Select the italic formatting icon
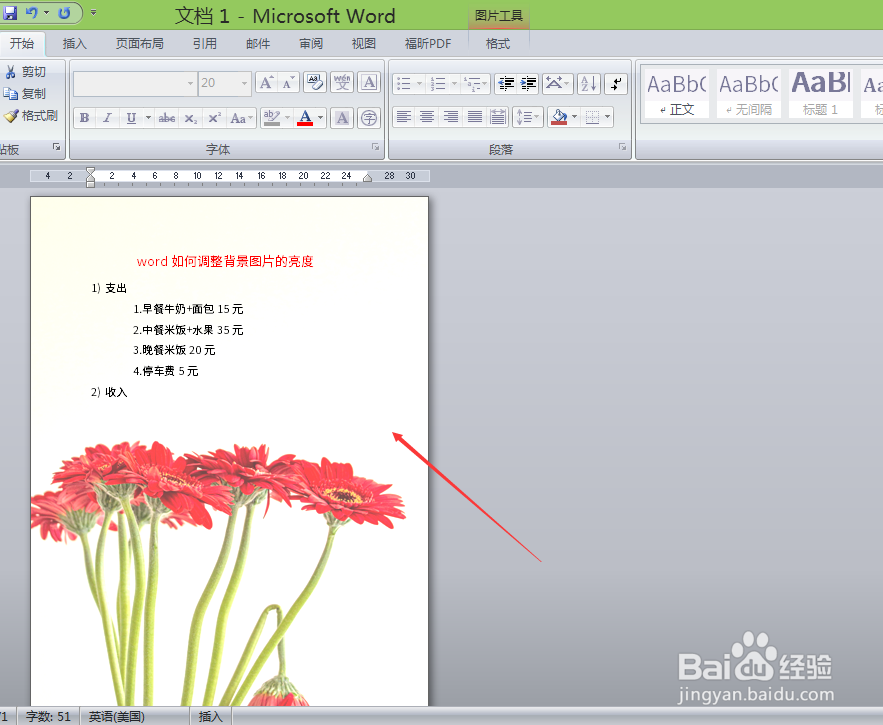883x725 pixels. tap(107, 117)
